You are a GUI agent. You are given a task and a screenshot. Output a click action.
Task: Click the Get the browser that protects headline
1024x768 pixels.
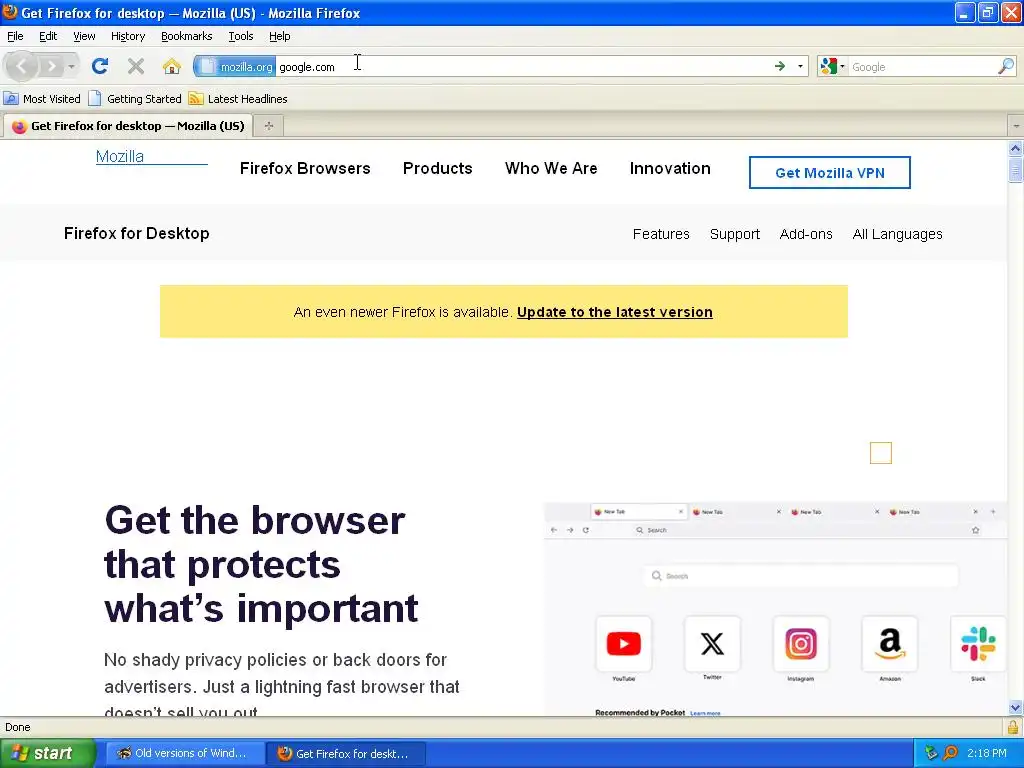(x=261, y=564)
